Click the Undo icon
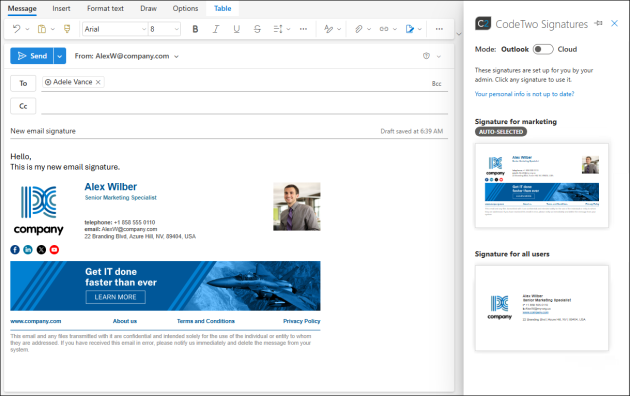 16,29
